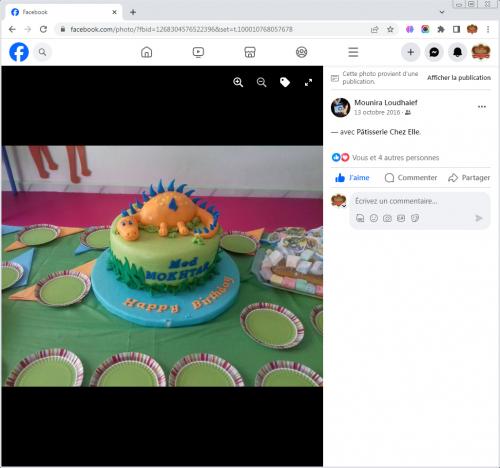Add a GIF to the comment
Viewport: 500px width, 468px height.
pyautogui.click(x=401, y=218)
